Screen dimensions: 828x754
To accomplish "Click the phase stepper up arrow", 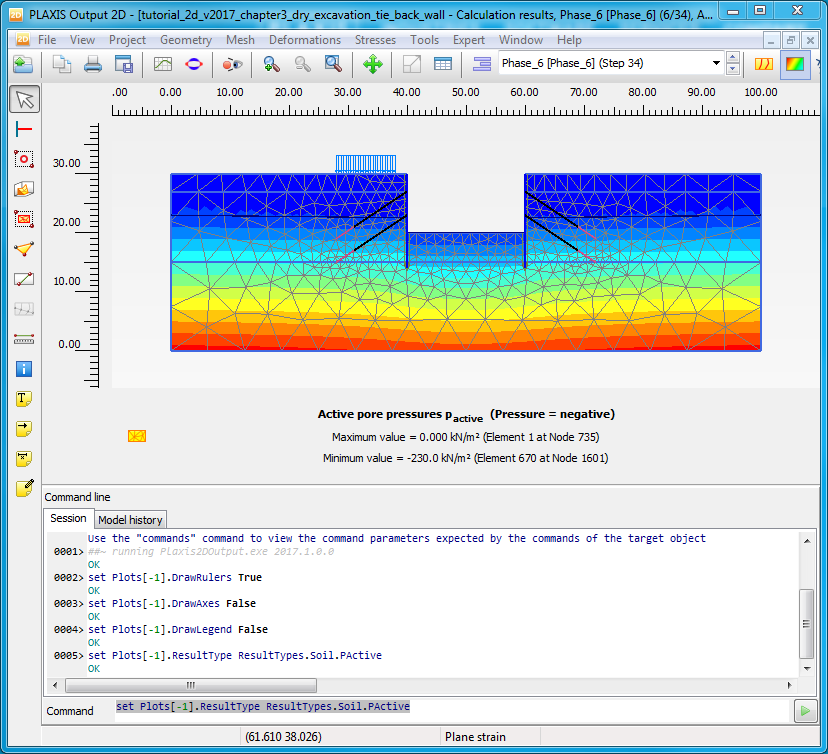I will click(x=733, y=58).
